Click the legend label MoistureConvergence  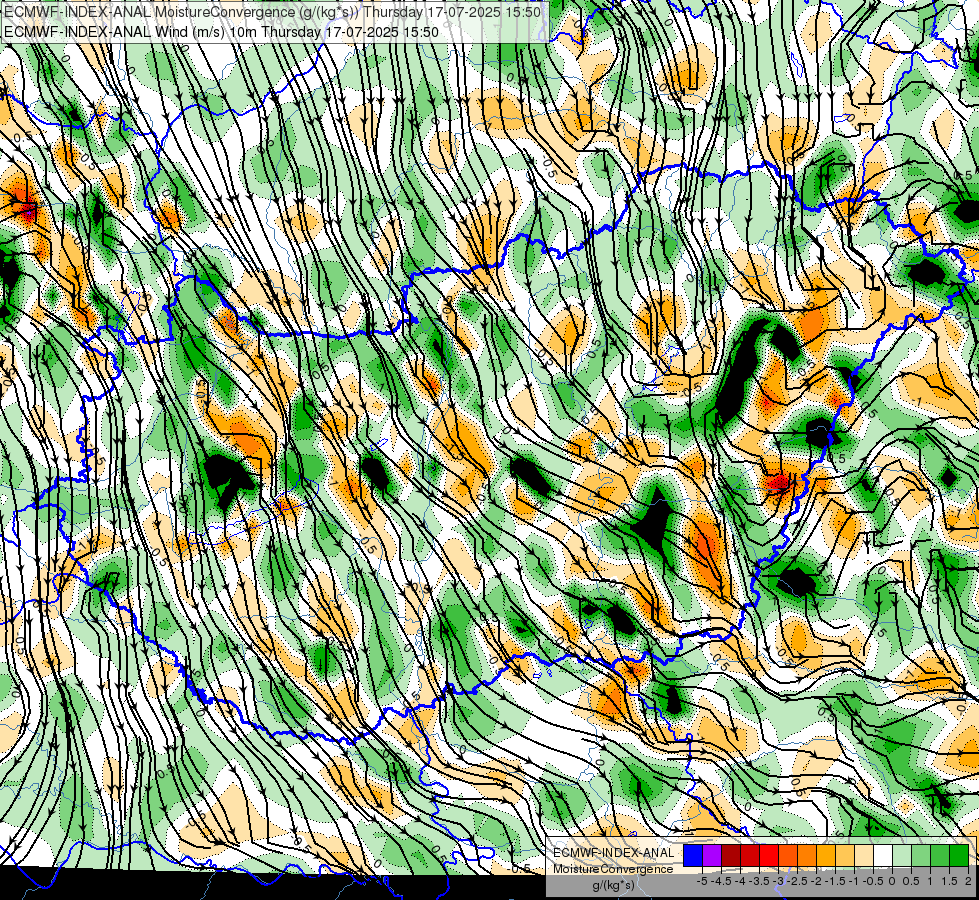click(613, 869)
